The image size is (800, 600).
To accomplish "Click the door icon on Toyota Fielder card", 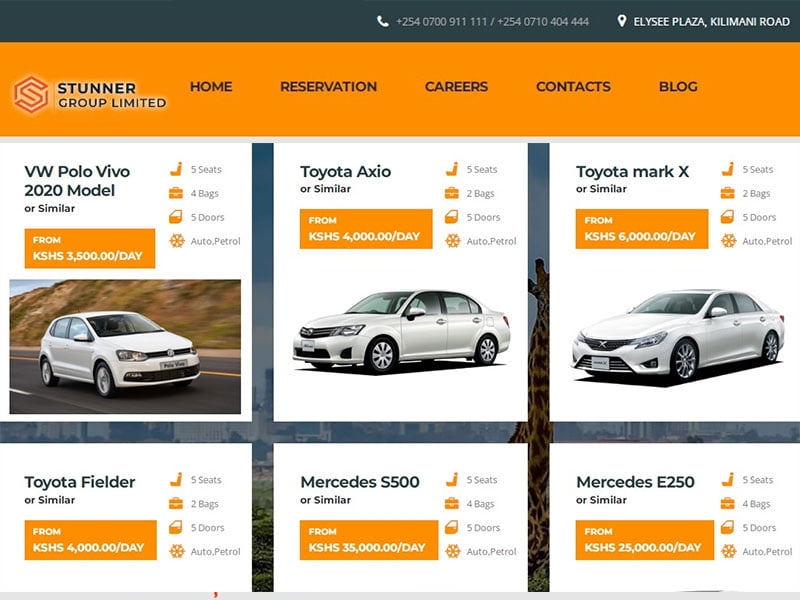I will tap(176, 527).
